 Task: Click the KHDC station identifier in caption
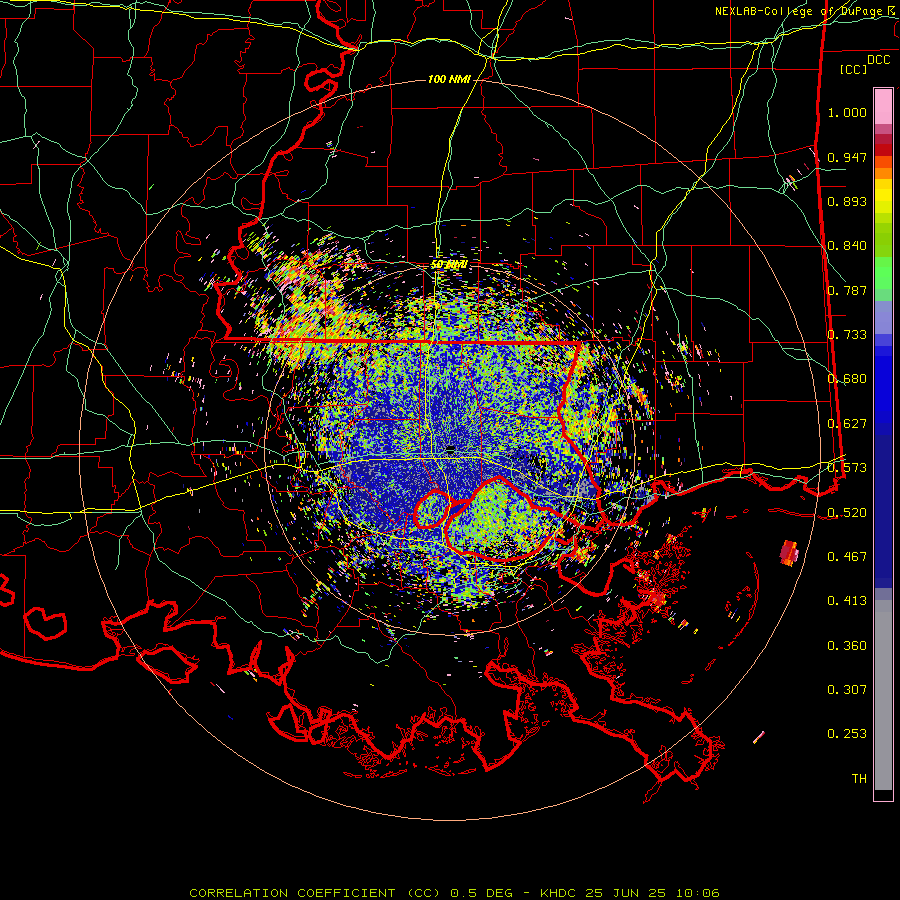pos(558,893)
